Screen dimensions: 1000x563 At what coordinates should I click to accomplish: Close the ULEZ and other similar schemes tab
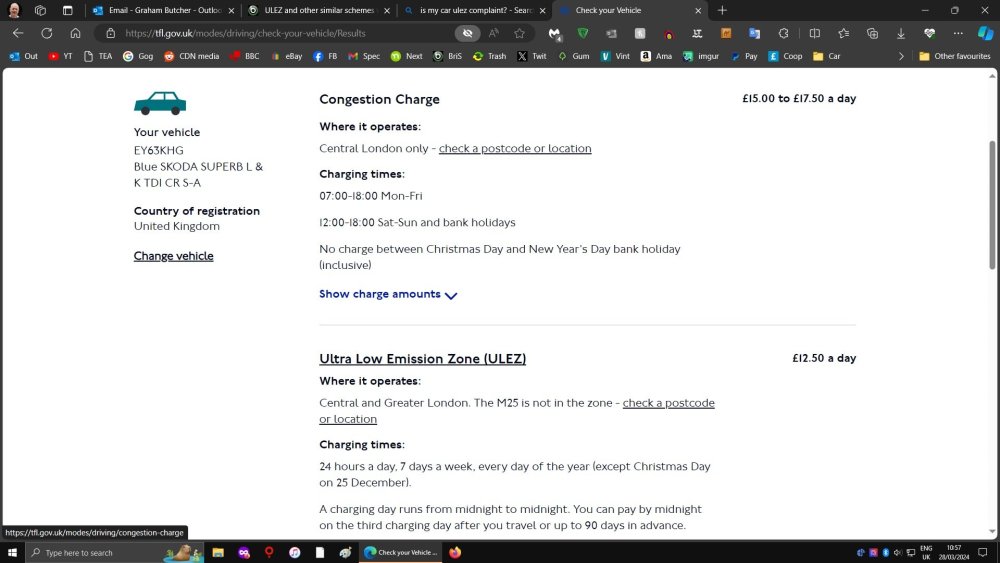pos(387,10)
